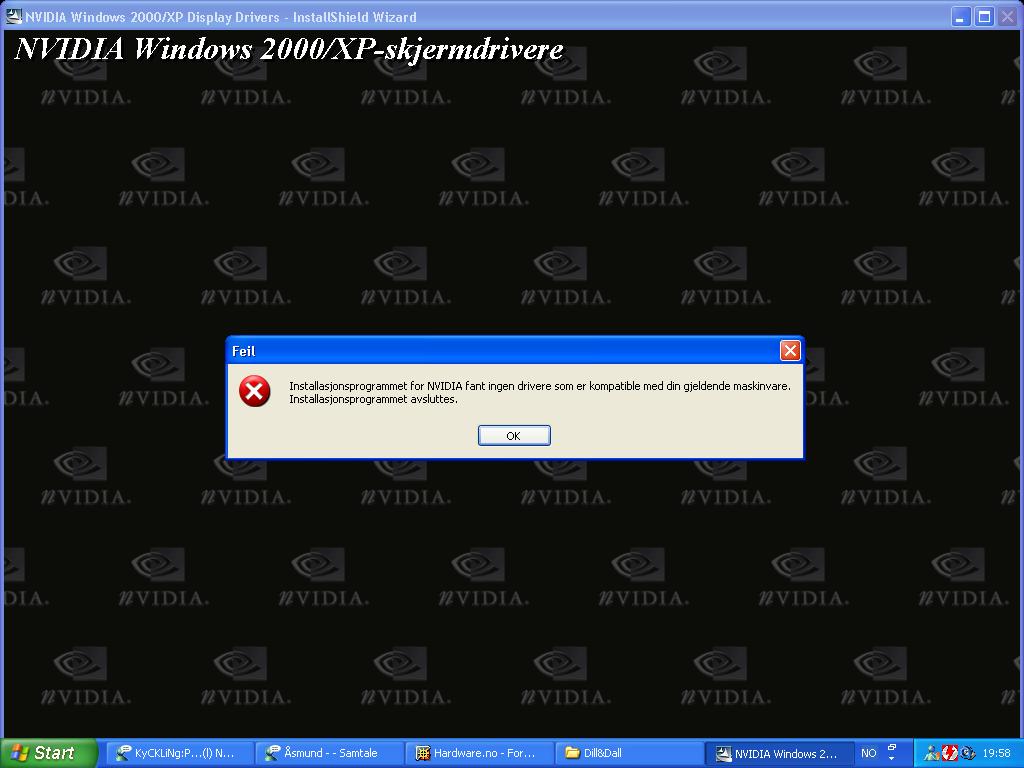Image resolution: width=1024 pixels, height=768 pixels.
Task: Switch to the KyCKLiNg messenger taskbar window
Action: pyautogui.click(x=178, y=753)
